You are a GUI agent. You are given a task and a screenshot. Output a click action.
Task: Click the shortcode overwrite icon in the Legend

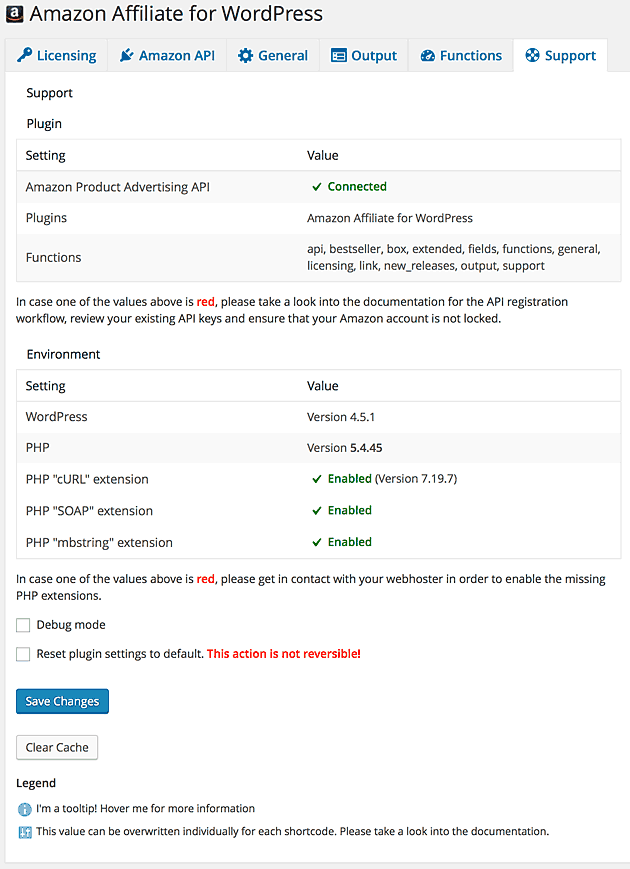pyautogui.click(x=25, y=832)
